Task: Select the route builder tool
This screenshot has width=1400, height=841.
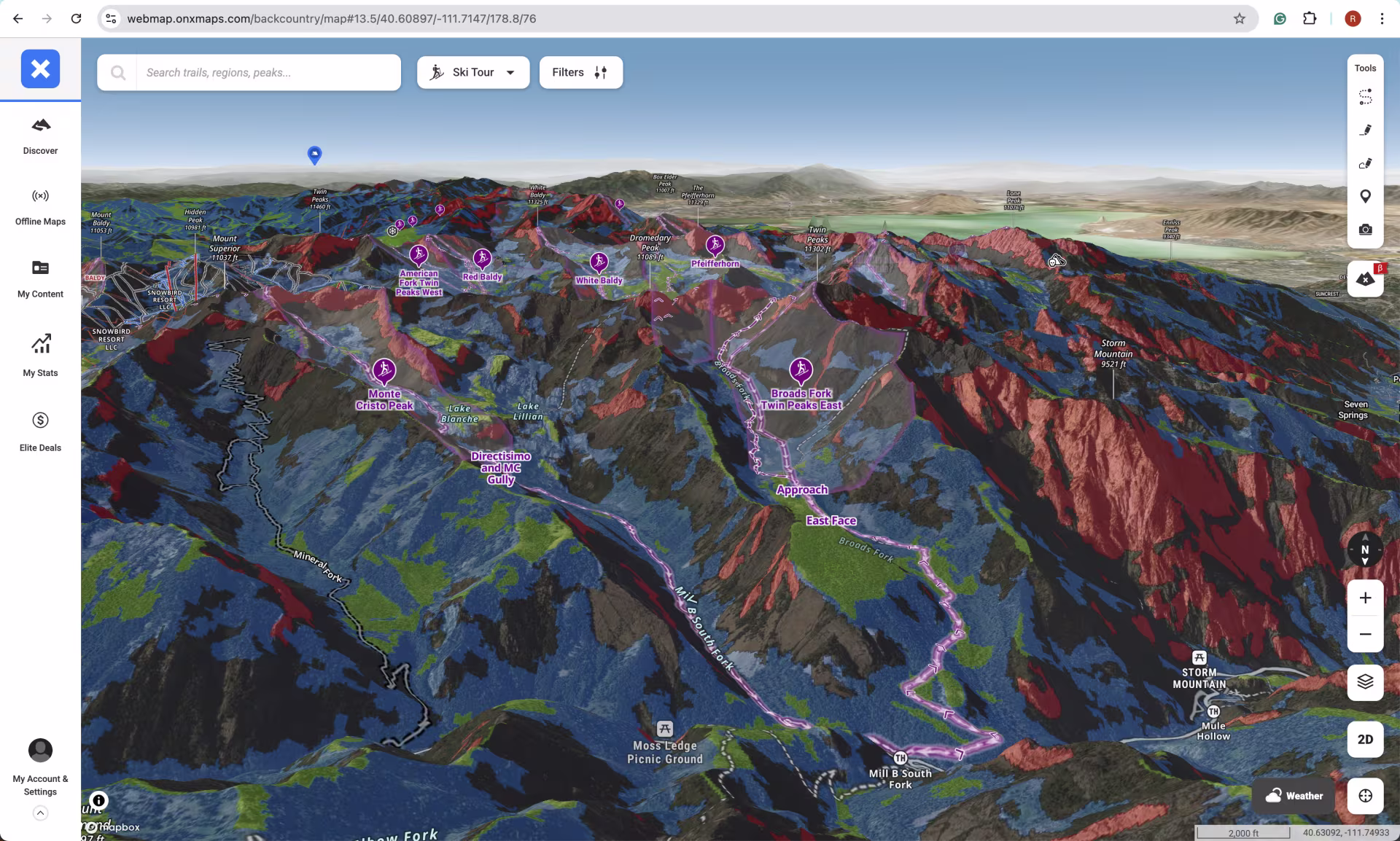Action: click(1365, 97)
